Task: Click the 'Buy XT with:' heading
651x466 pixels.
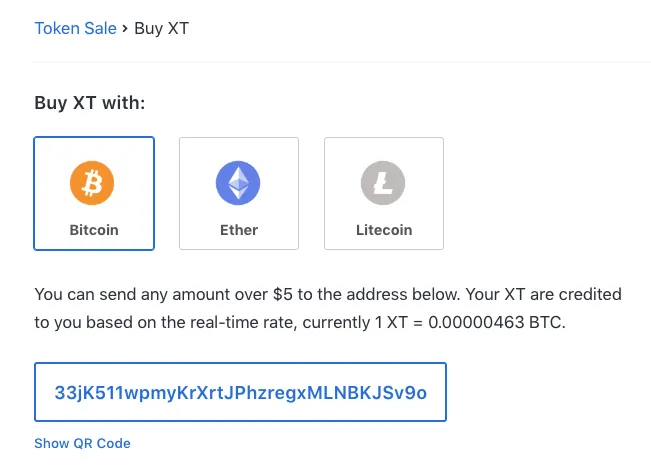Action: point(90,103)
